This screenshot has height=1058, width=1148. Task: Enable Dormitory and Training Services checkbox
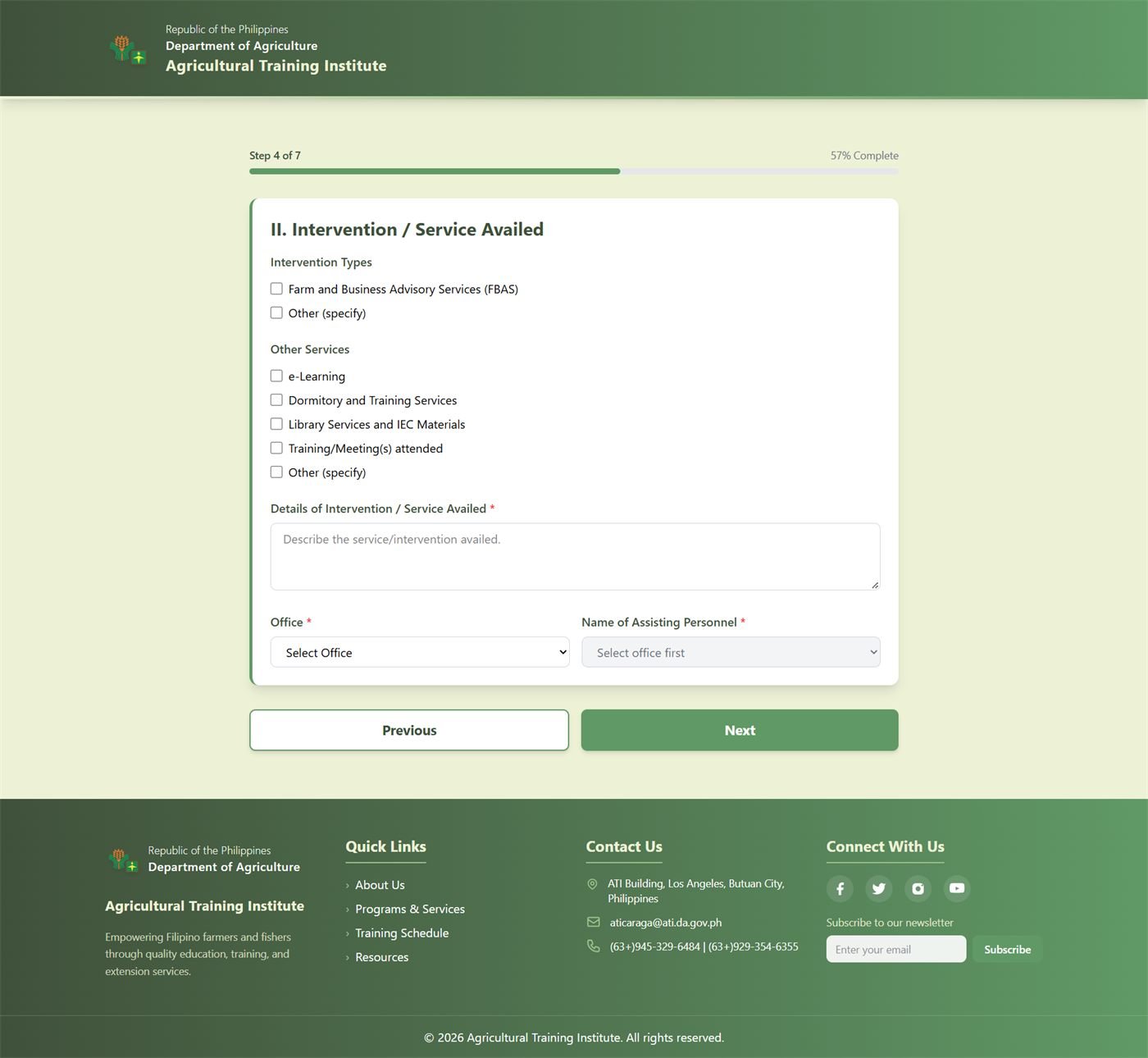click(276, 399)
